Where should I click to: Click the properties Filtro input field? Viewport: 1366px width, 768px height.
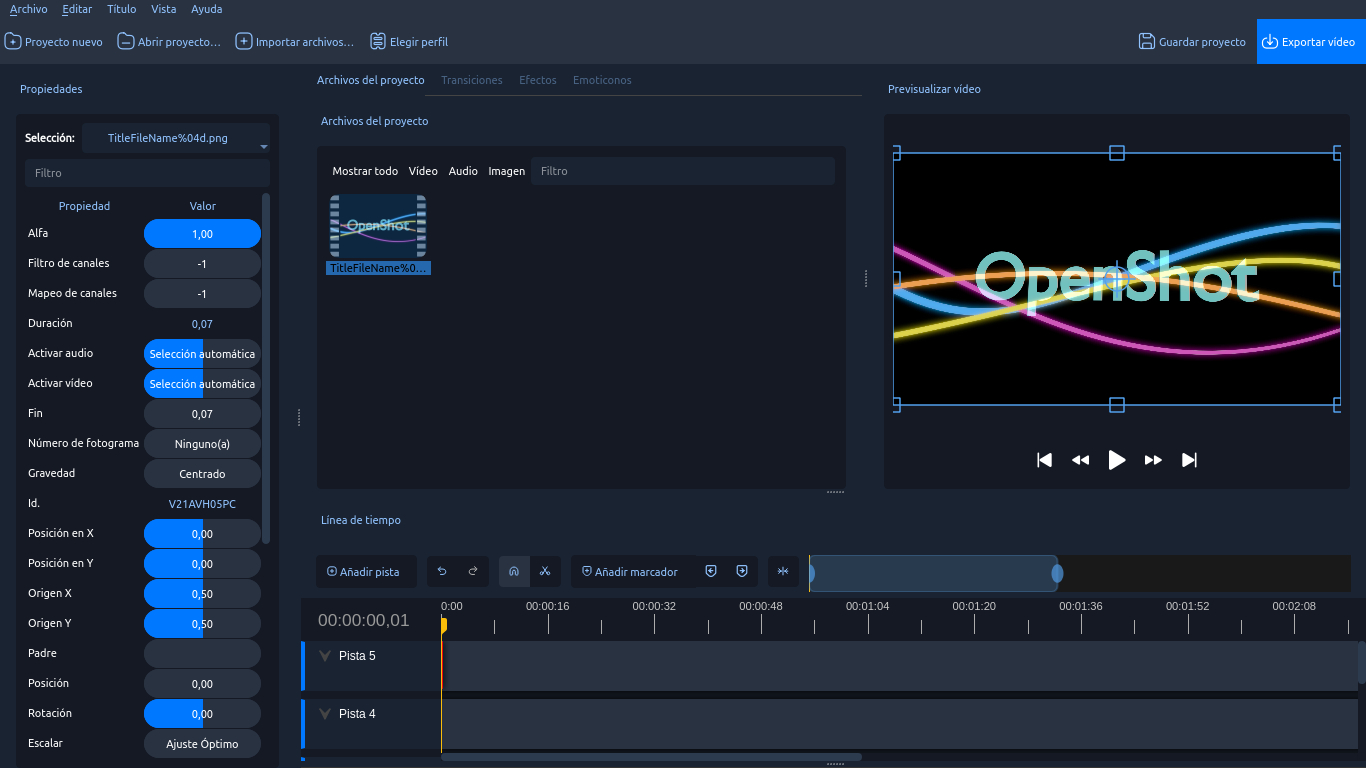147,173
